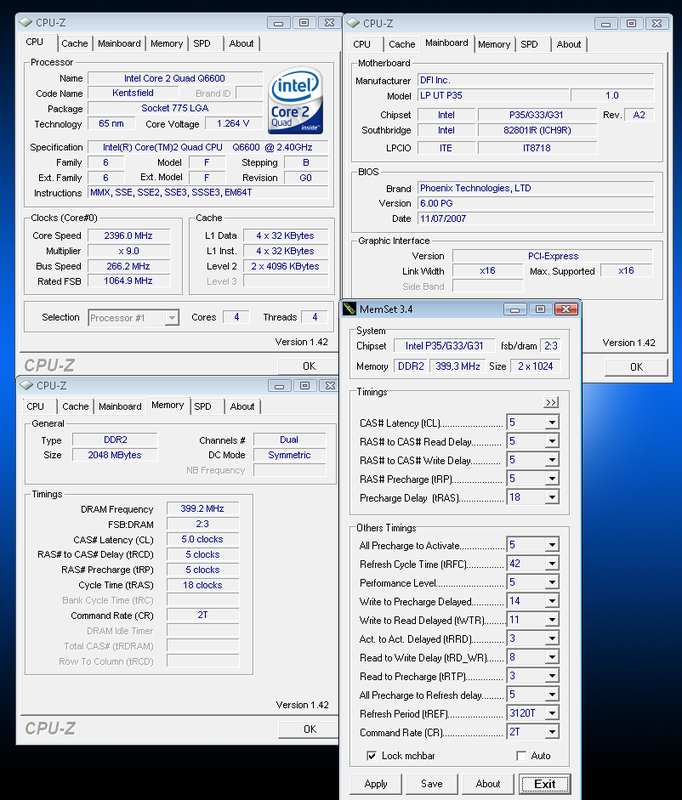682x800 pixels.
Task: Click OK in the Memory CPU-Z window
Action: [x=309, y=729]
